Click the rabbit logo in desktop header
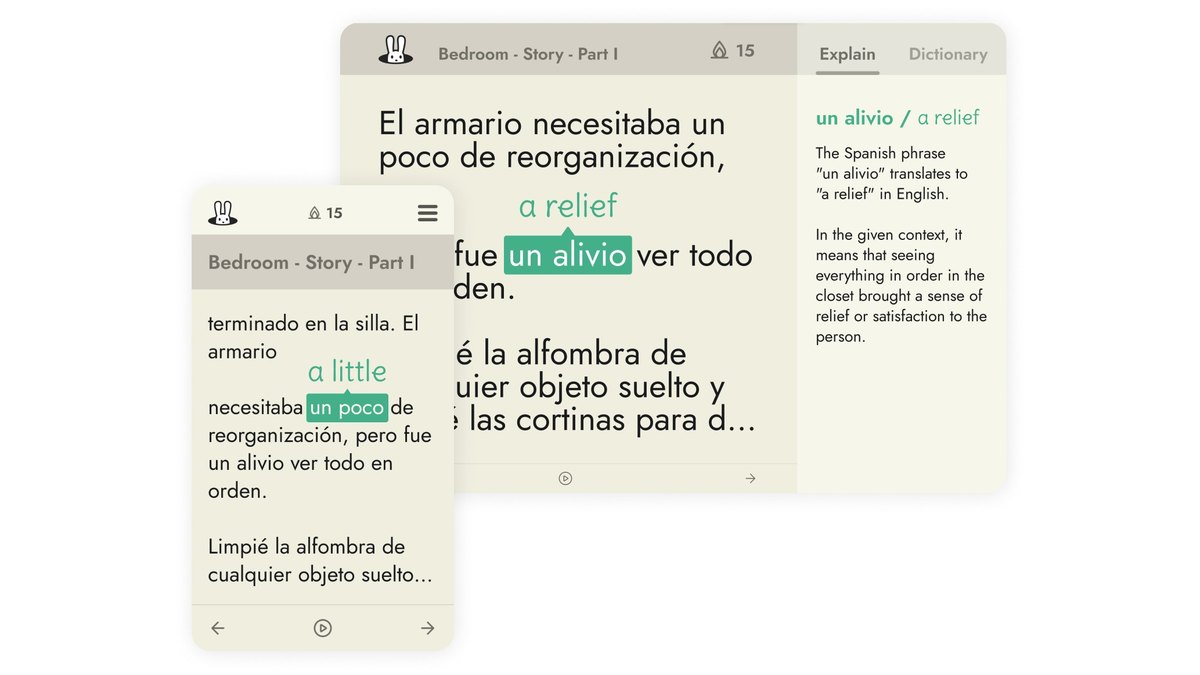The width and height of the screenshot is (1200, 675). point(396,51)
